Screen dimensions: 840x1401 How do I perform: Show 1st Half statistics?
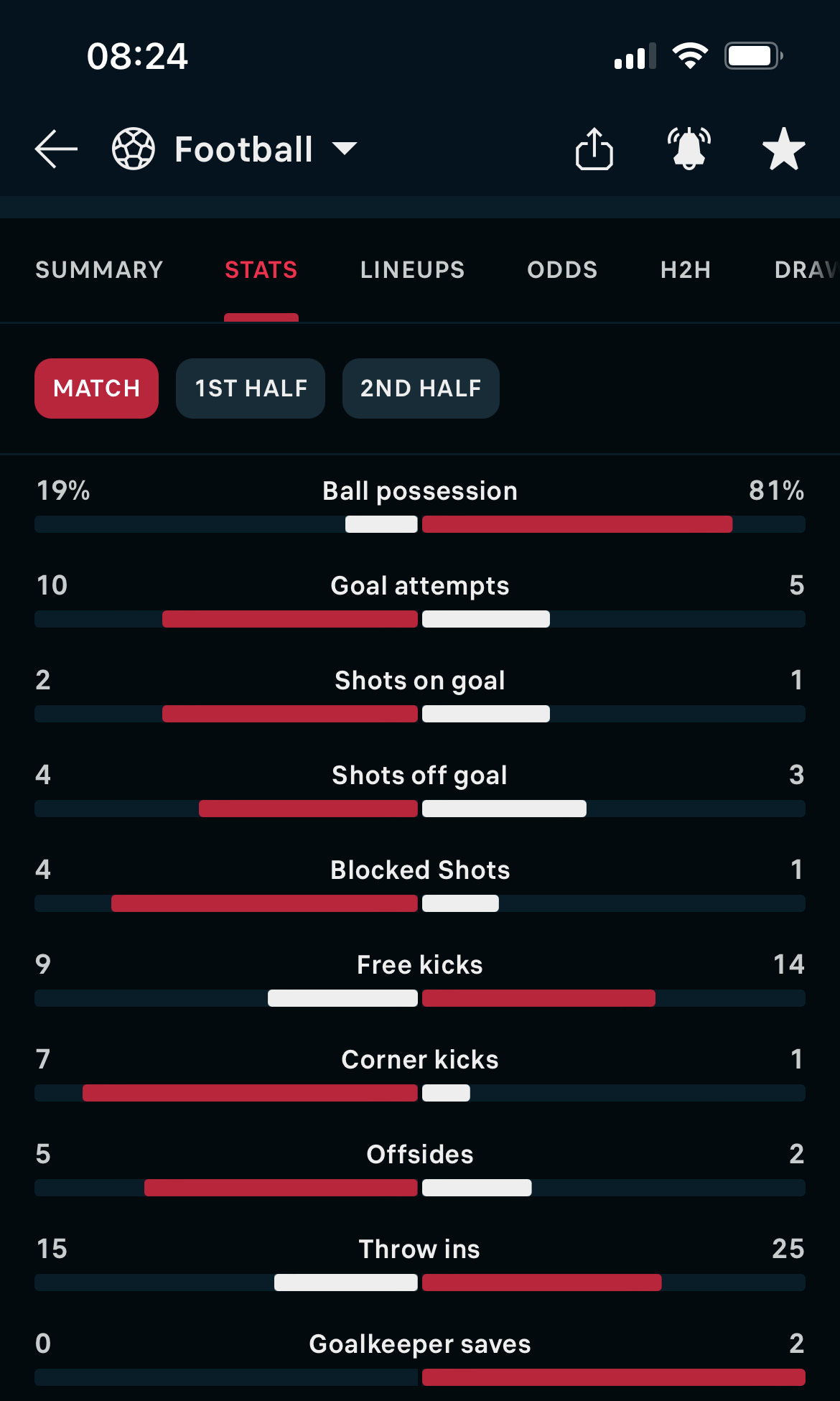point(251,388)
